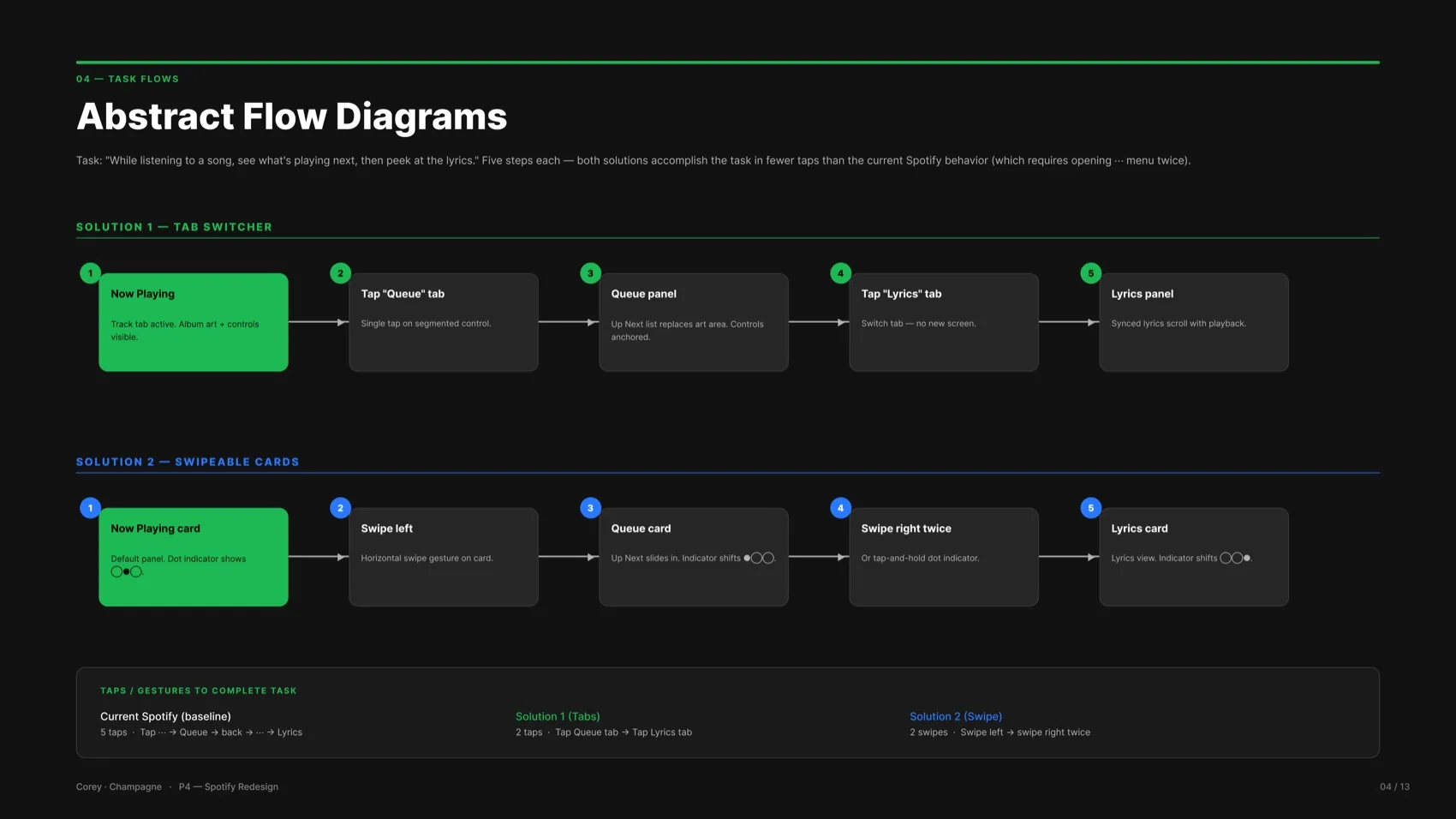
Task: Click the "Abstract Flow Diagrams" title
Action: coord(291,117)
